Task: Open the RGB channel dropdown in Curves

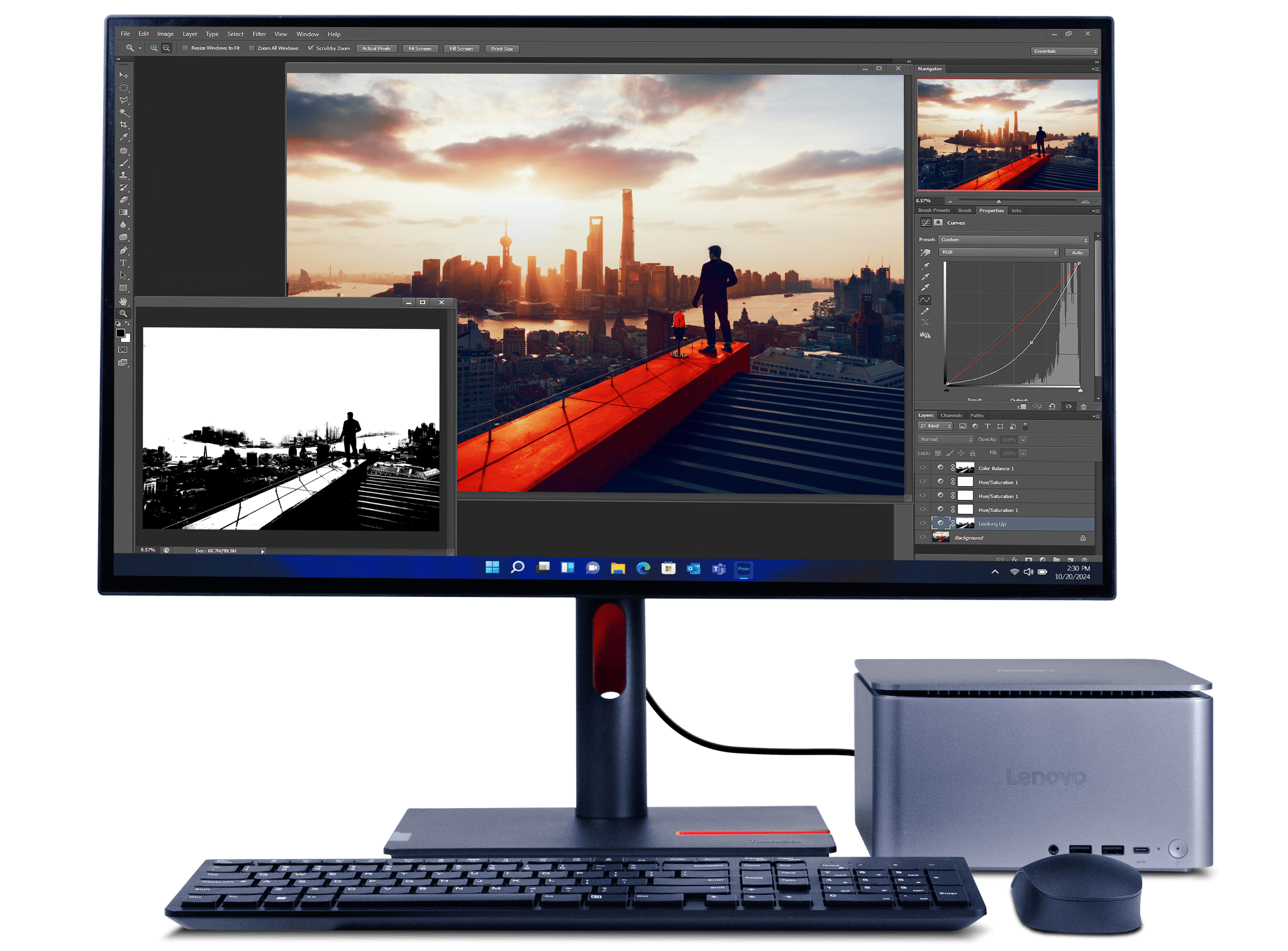Action: coord(999,252)
